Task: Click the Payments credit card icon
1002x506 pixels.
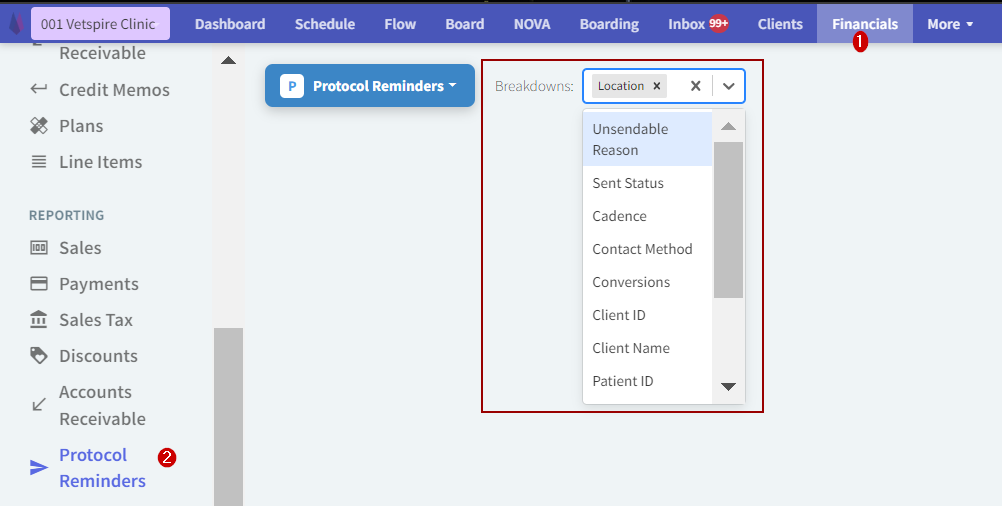Action: click(x=39, y=284)
